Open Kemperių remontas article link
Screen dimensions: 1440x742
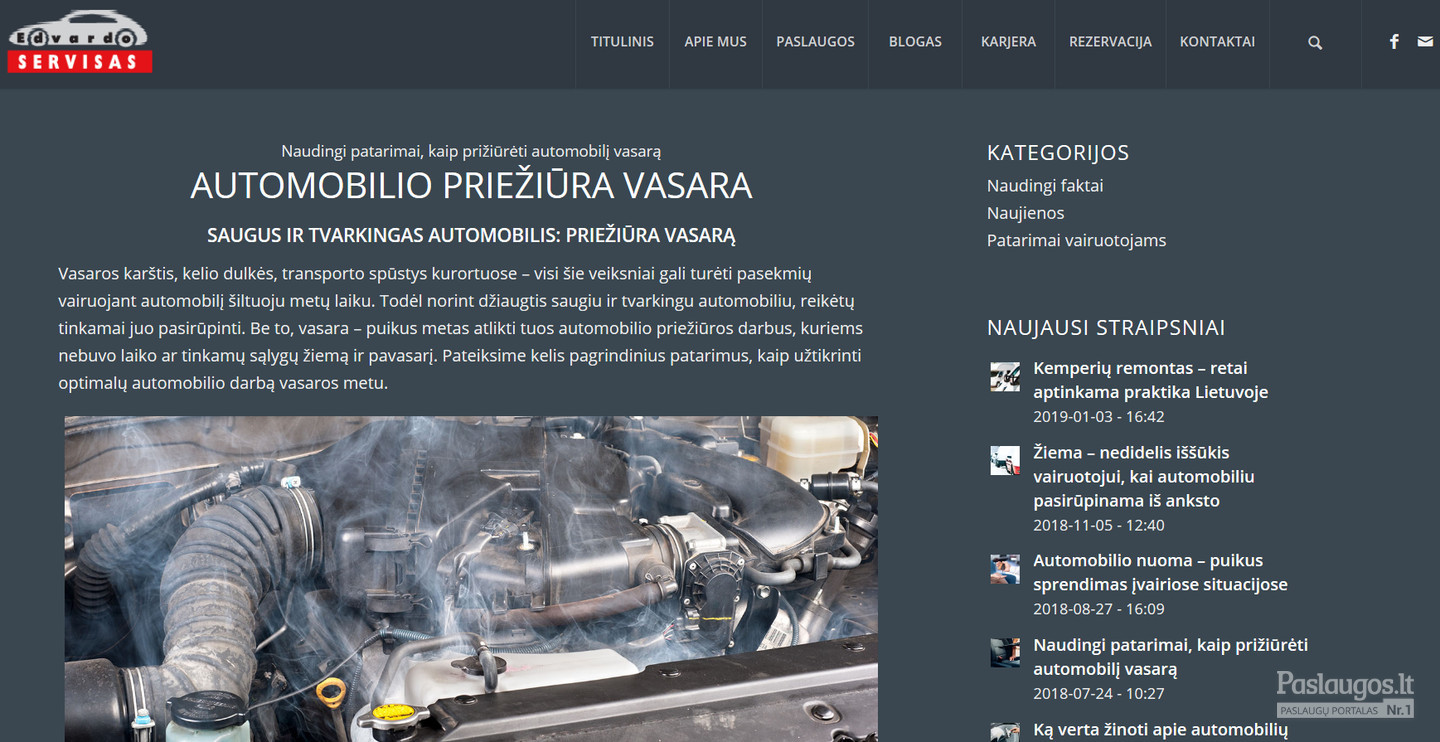[x=1151, y=380]
